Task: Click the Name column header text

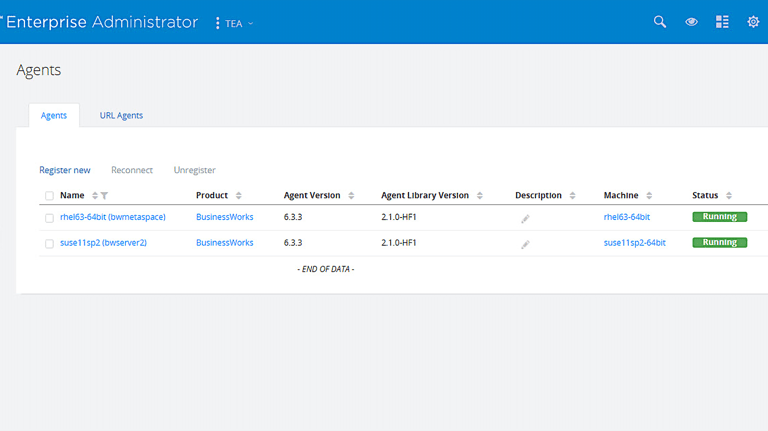Action: (x=72, y=195)
